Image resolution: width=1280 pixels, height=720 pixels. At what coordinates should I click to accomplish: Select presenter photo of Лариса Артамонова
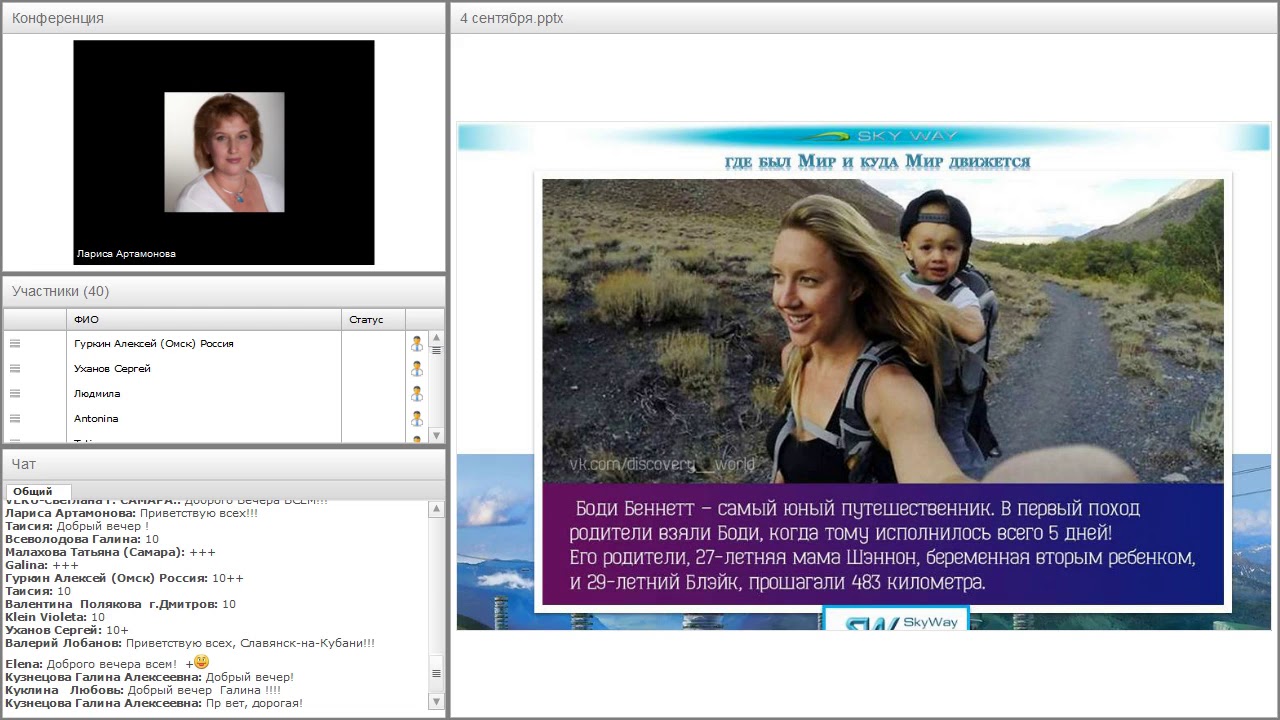[x=224, y=152]
